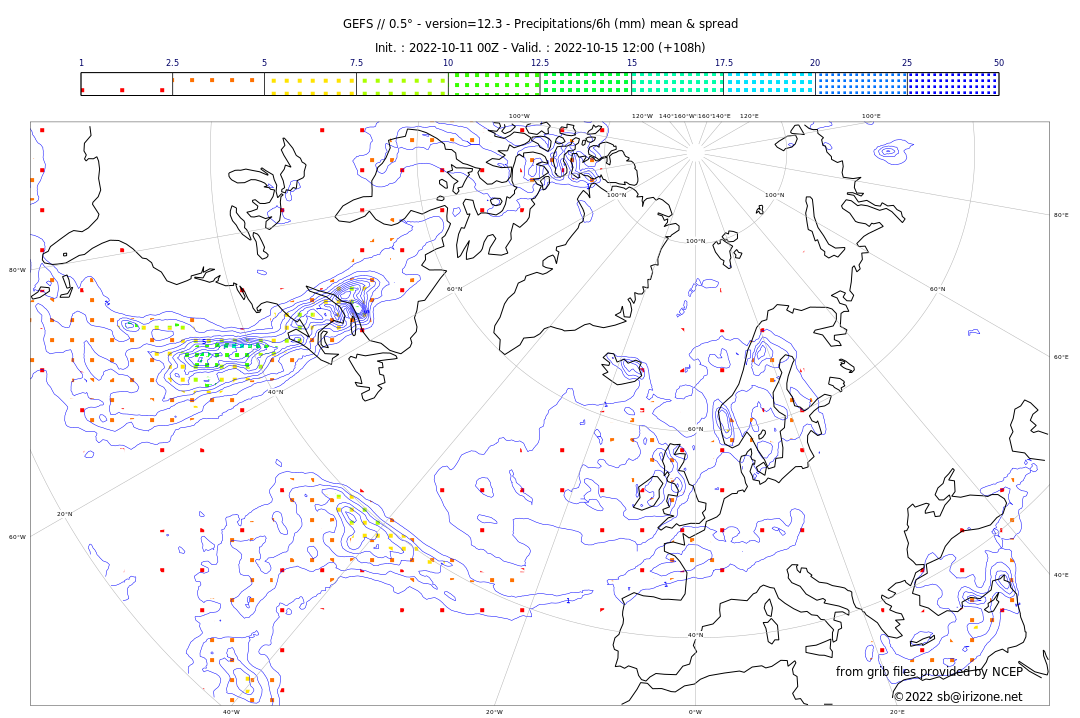
Task: Click the 40°W label below the map
Action: pyautogui.click(x=231, y=712)
